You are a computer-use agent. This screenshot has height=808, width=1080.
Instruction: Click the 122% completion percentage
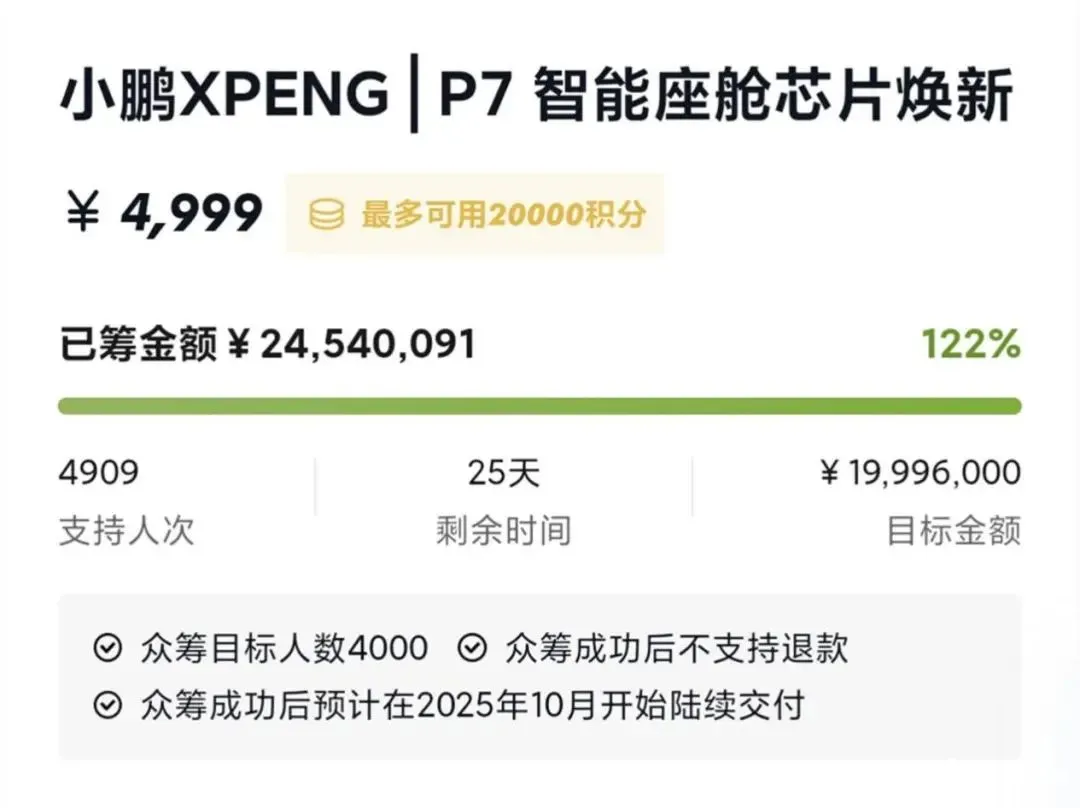(x=970, y=345)
